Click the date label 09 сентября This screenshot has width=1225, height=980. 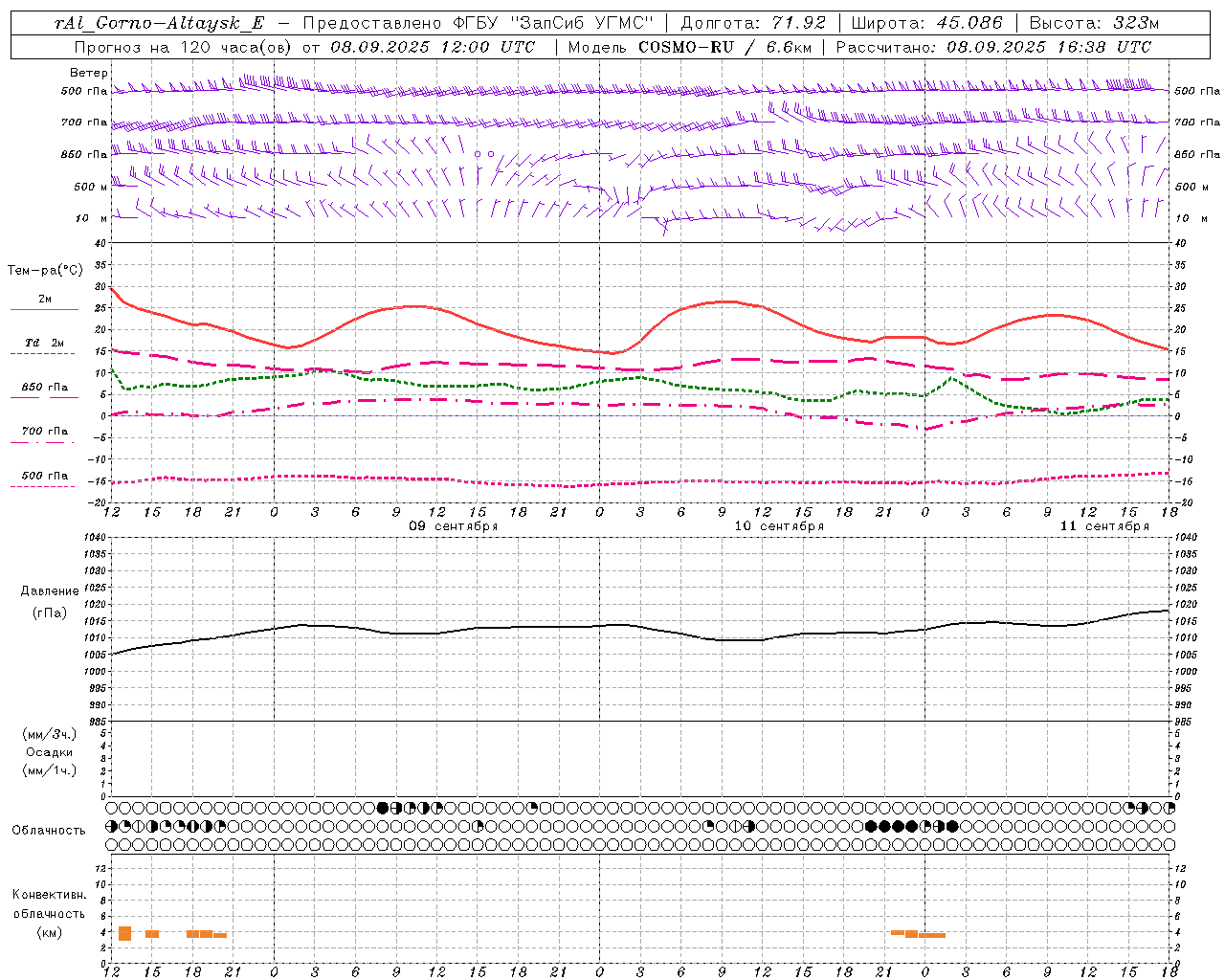(454, 526)
